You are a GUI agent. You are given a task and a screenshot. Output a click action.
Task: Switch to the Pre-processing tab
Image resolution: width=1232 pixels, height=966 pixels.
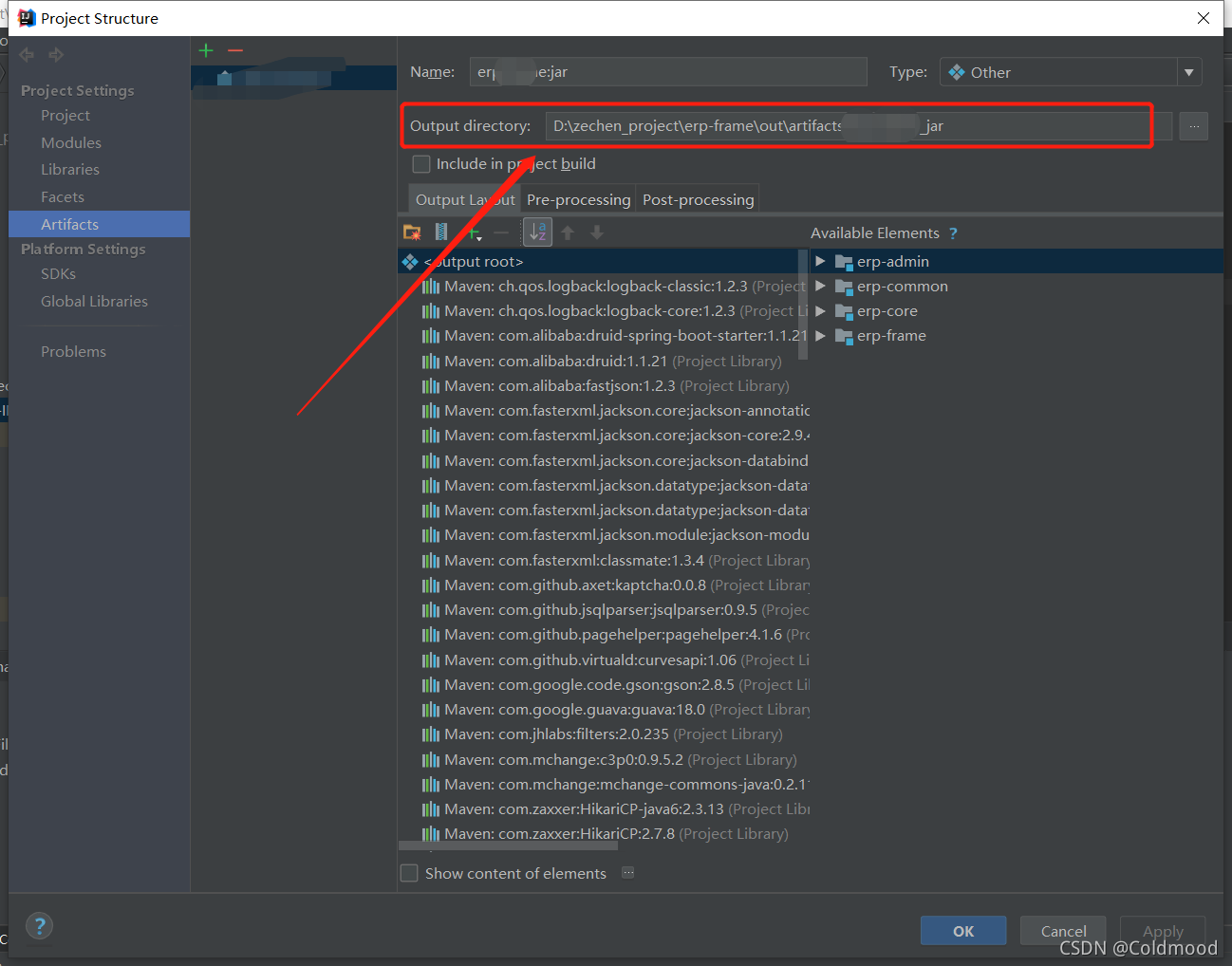click(x=578, y=199)
